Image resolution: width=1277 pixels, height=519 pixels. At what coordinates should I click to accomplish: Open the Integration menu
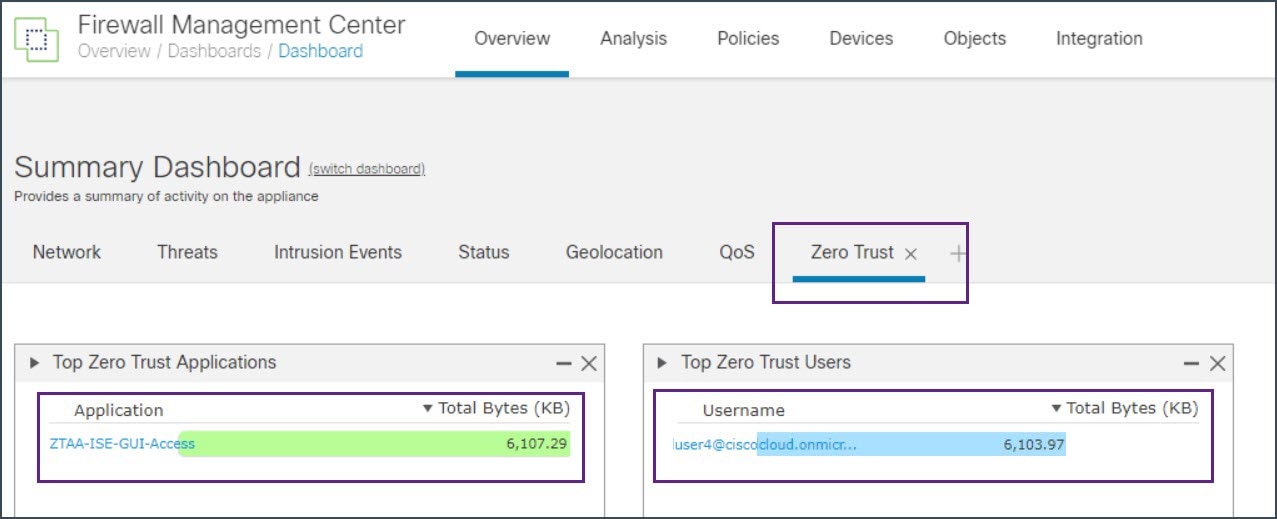(x=1099, y=39)
